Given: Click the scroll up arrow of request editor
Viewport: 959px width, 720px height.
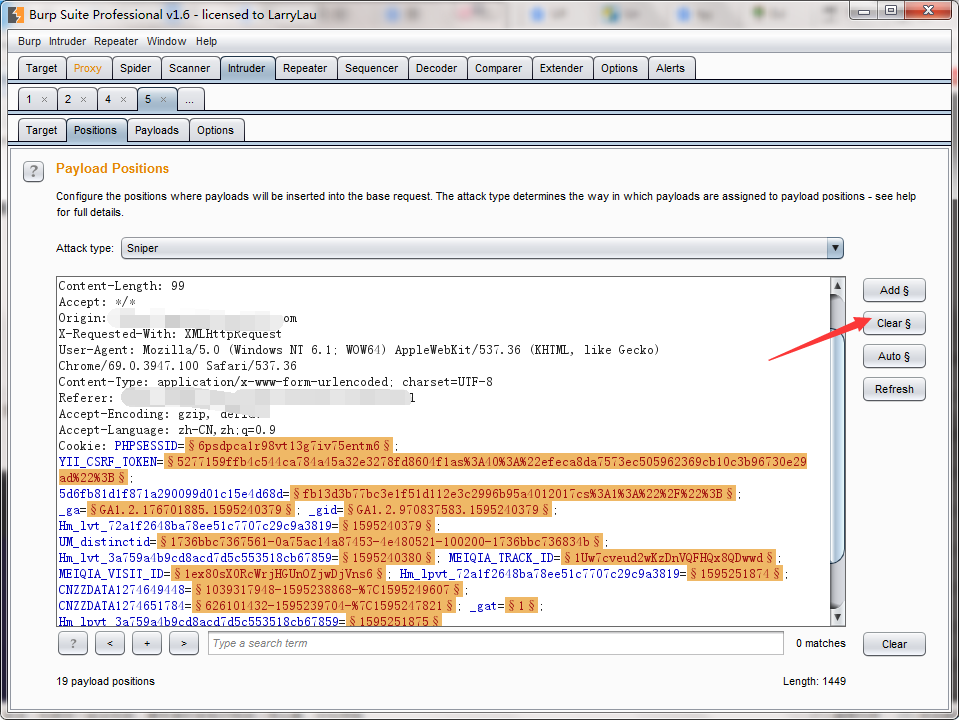Looking at the screenshot, I should (x=837, y=286).
